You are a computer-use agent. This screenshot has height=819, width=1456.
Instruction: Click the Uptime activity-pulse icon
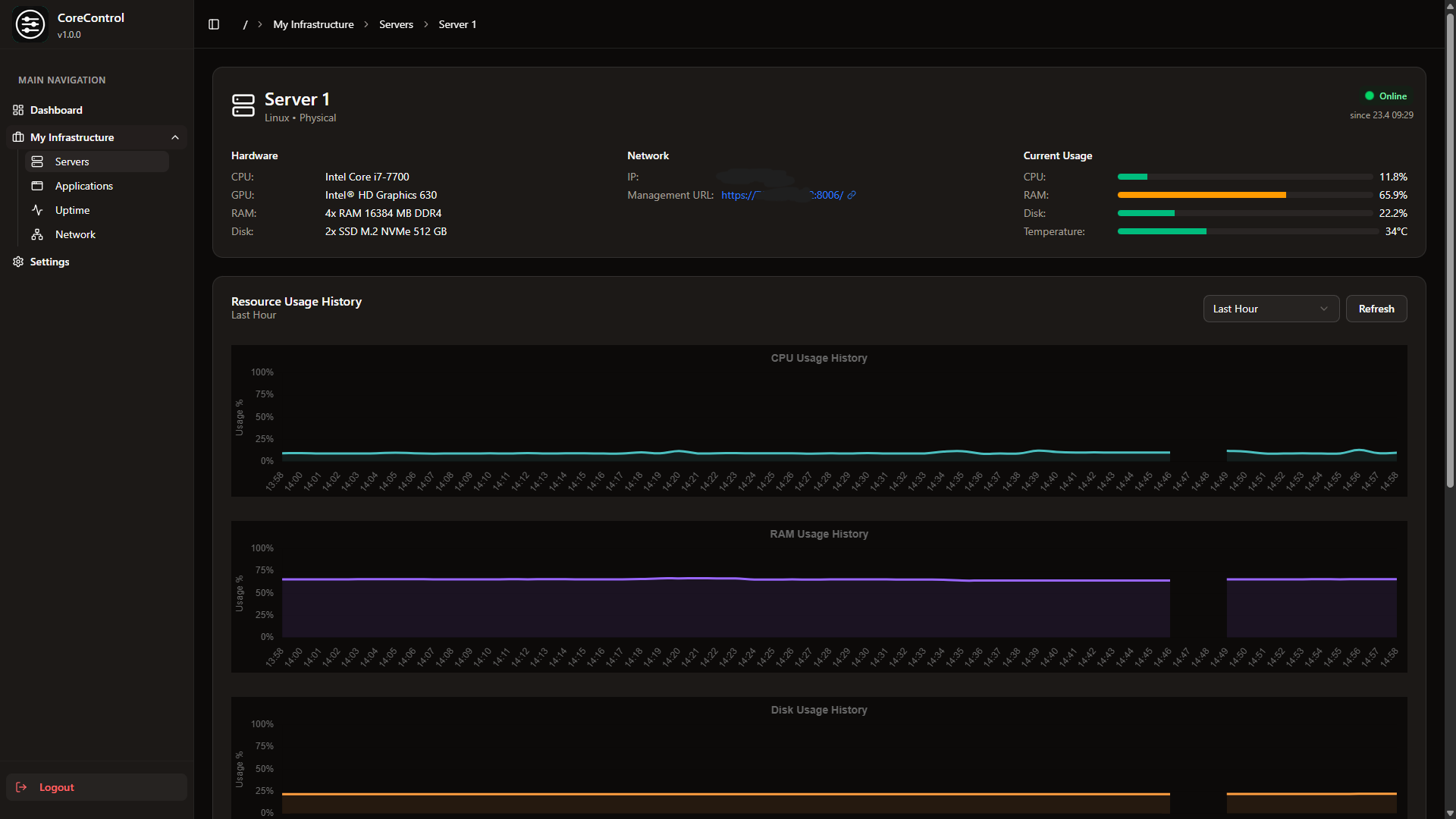pyautogui.click(x=38, y=210)
